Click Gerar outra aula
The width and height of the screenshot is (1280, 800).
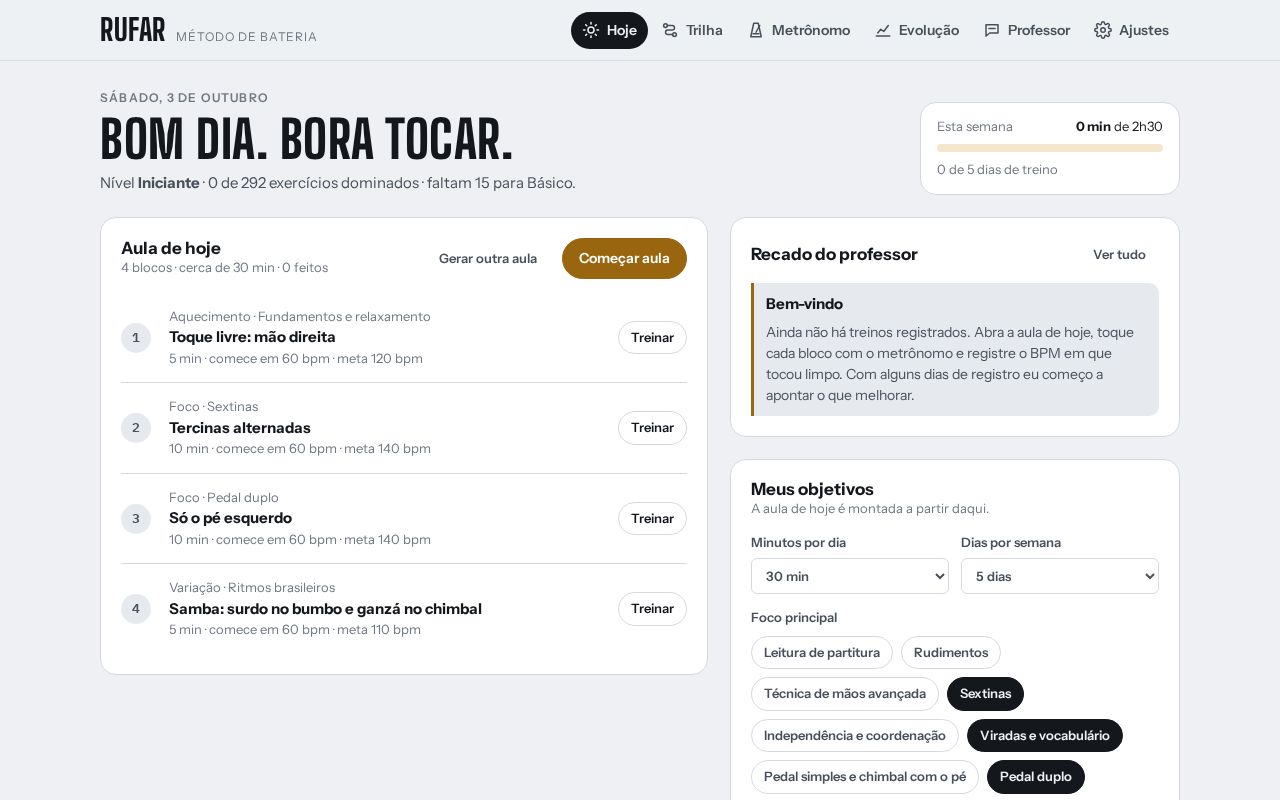click(x=488, y=258)
